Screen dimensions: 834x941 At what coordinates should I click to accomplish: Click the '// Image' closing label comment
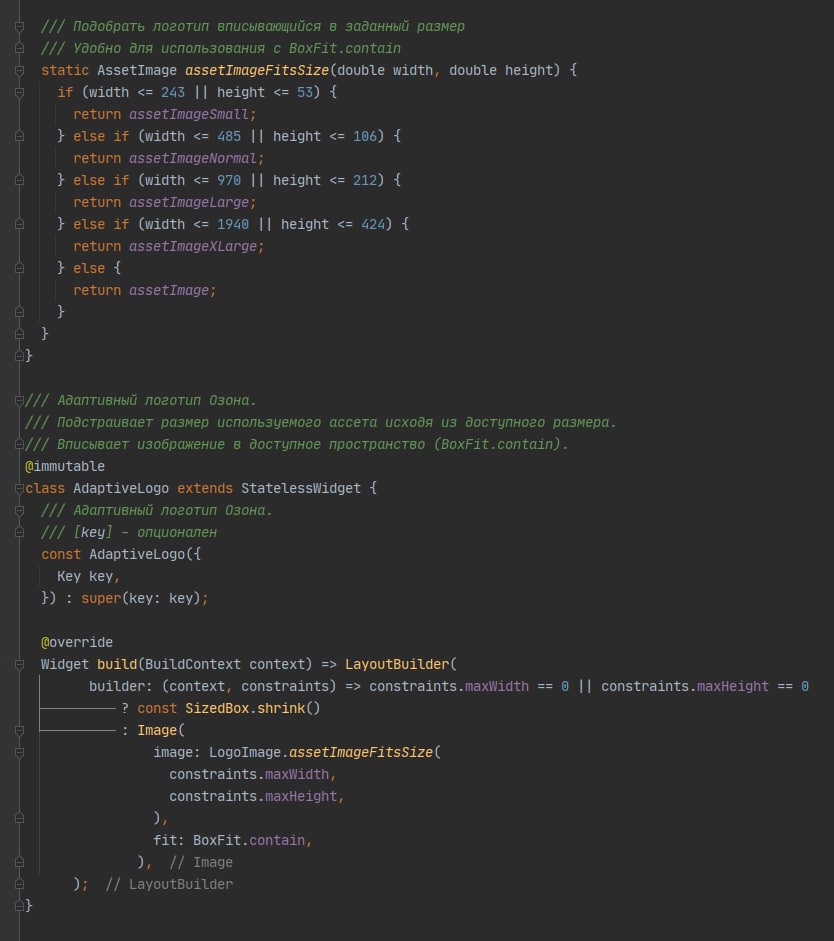click(x=201, y=862)
